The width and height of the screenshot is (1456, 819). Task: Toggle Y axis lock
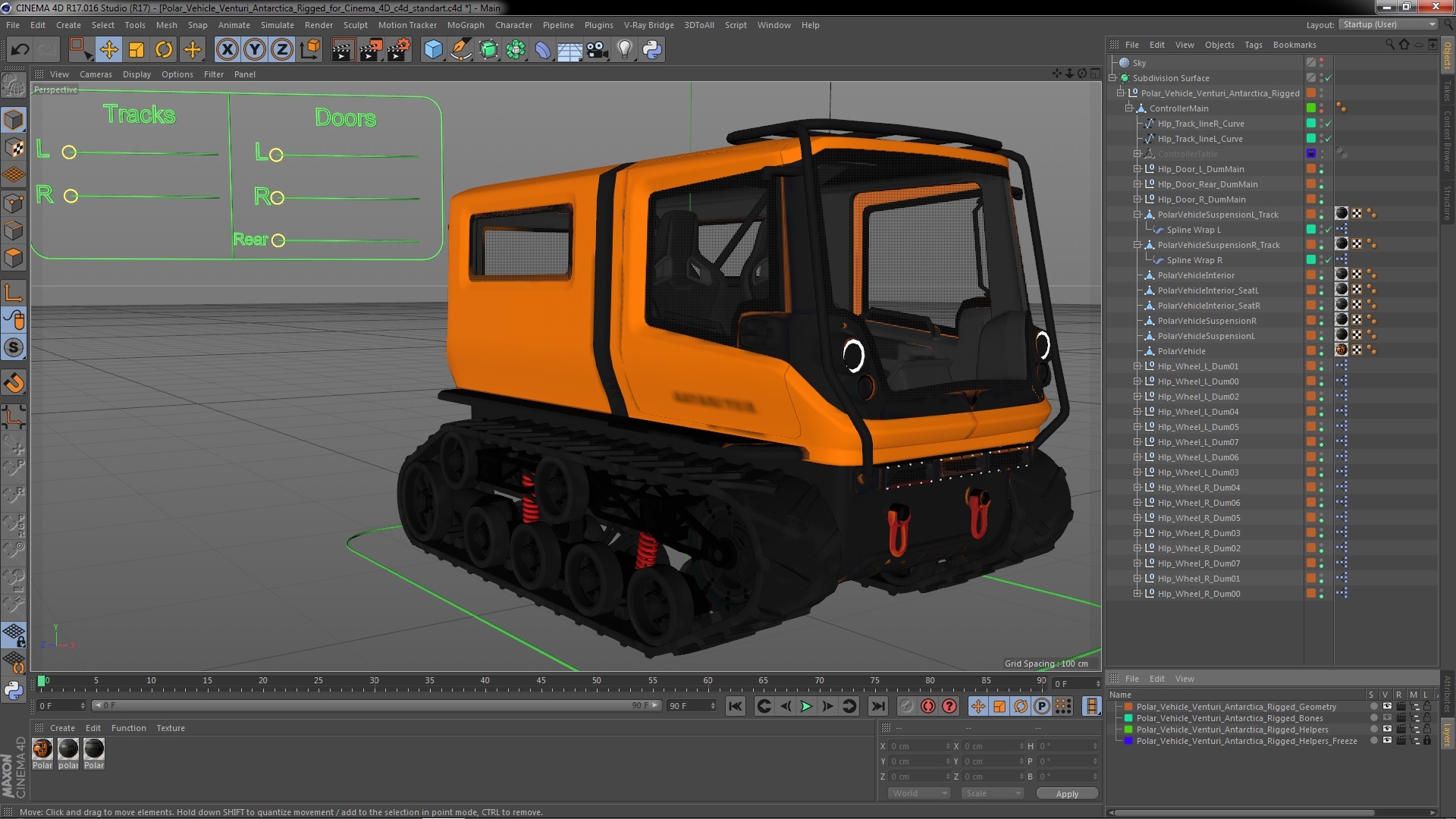(255, 50)
